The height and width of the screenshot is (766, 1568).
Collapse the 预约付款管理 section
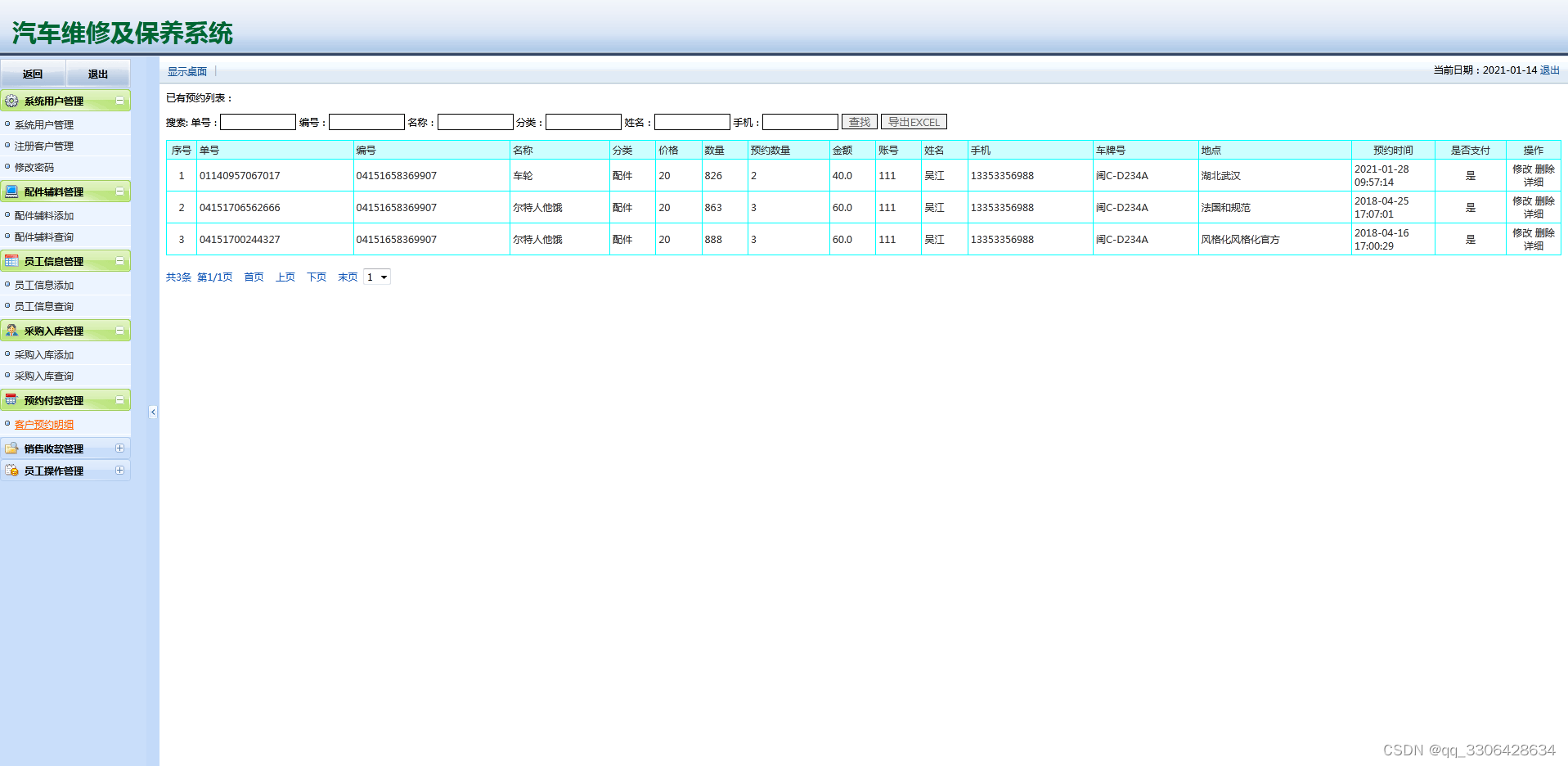coord(119,400)
